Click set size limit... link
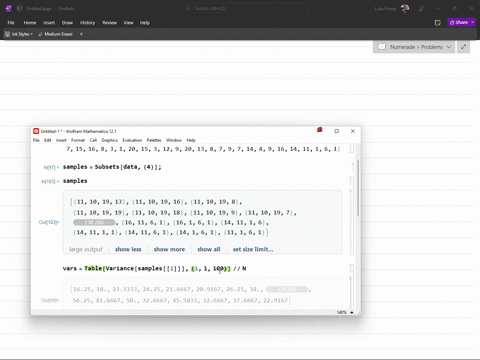This screenshot has width=480, height=360. pyautogui.click(x=253, y=249)
